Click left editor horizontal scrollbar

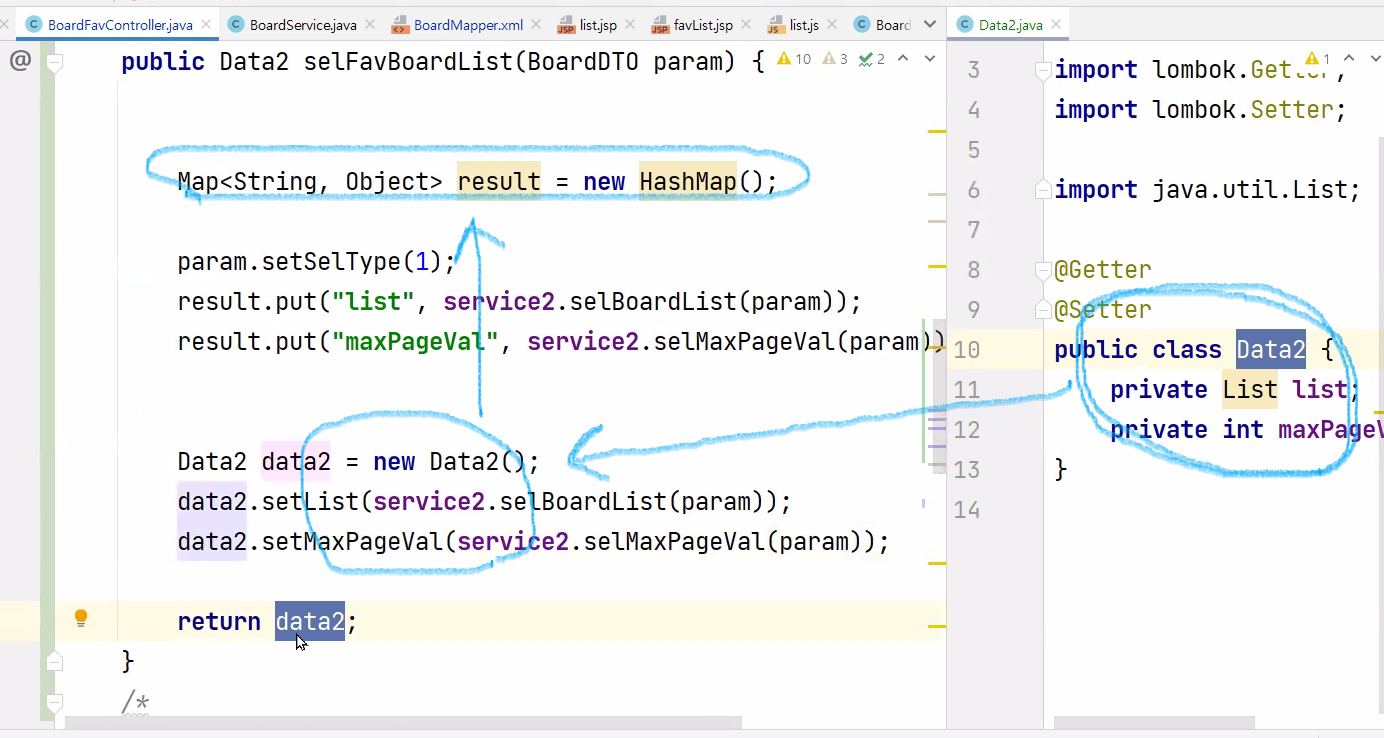click(x=403, y=722)
